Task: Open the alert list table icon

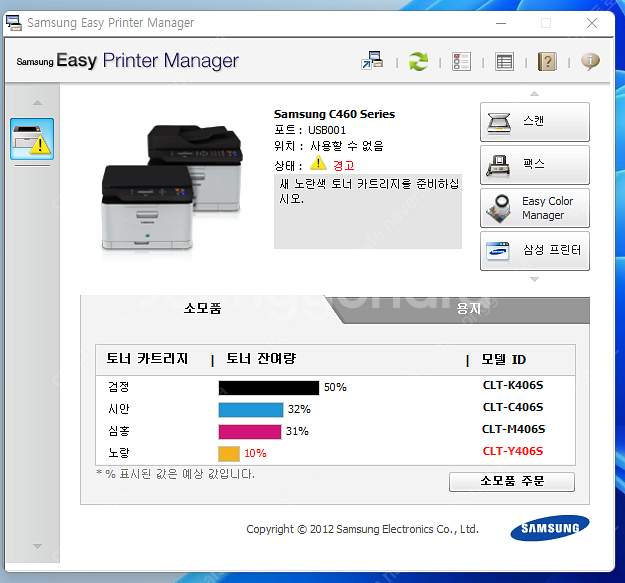Action: point(504,62)
